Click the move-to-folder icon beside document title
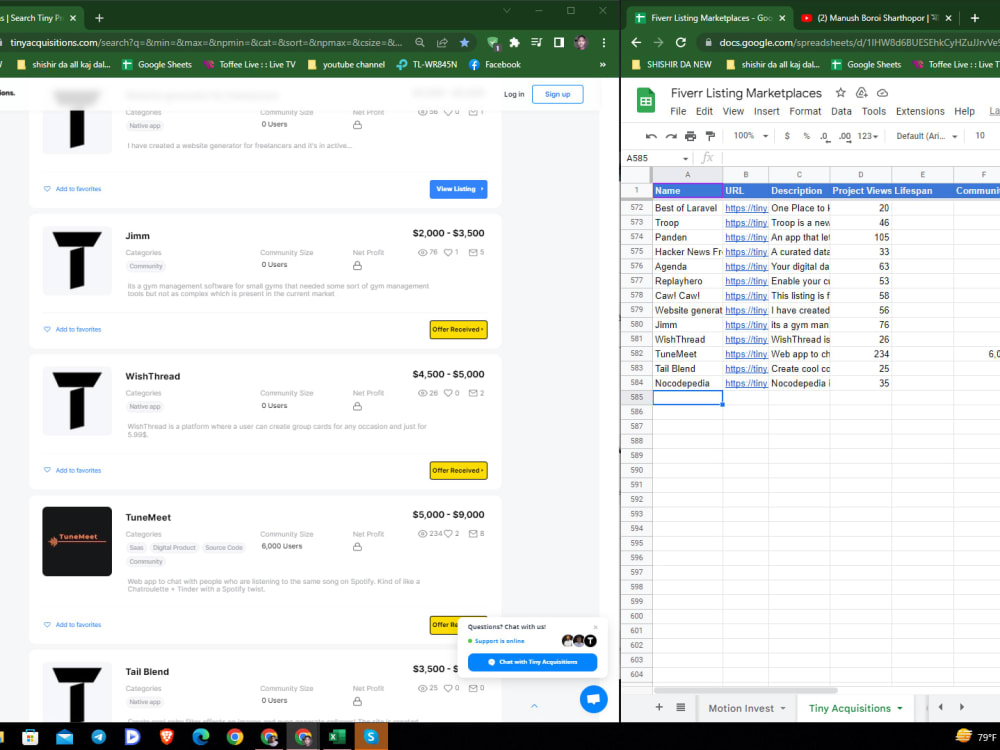1000x750 pixels. pos(862,93)
